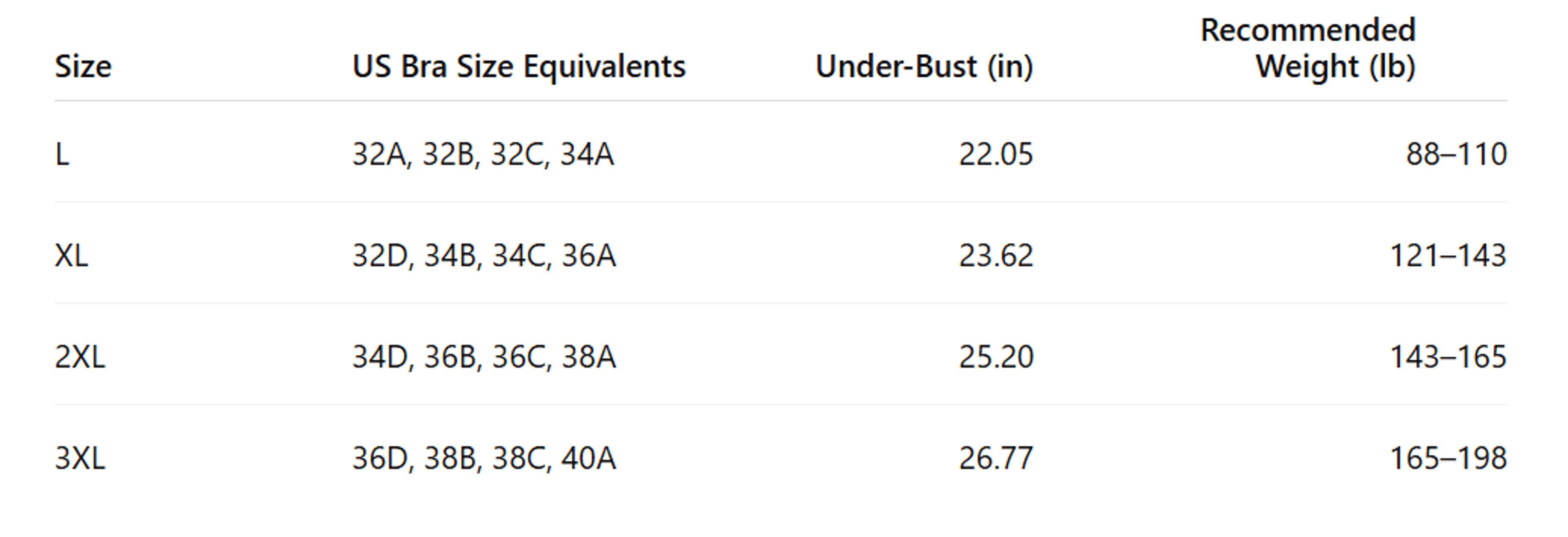Select the 3XL size cell
The width and height of the screenshot is (1568, 537).
(80, 458)
